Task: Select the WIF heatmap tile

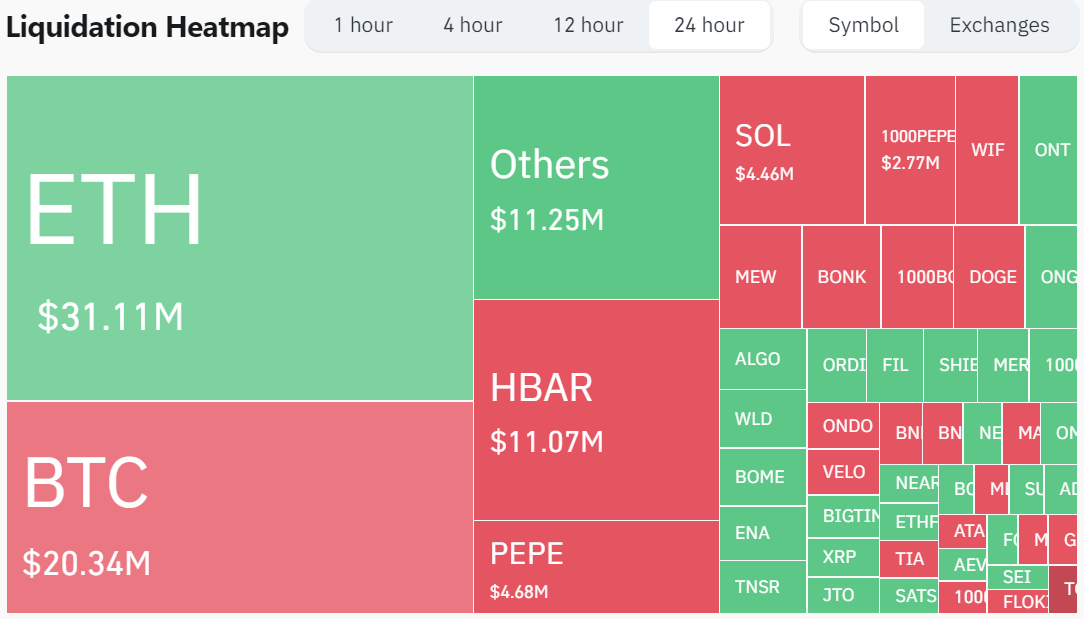Action: pyautogui.click(x=987, y=150)
